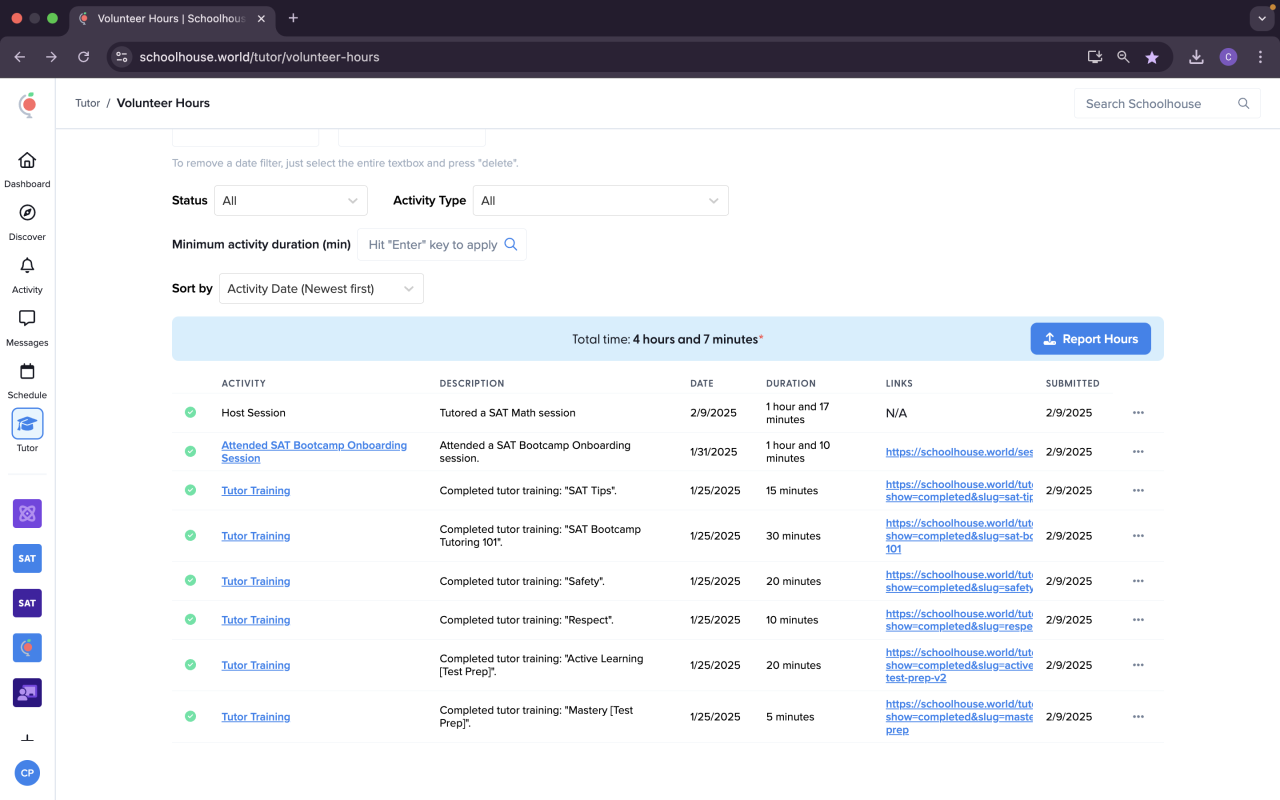Select the Tutor graduation cap icon

click(x=27, y=425)
